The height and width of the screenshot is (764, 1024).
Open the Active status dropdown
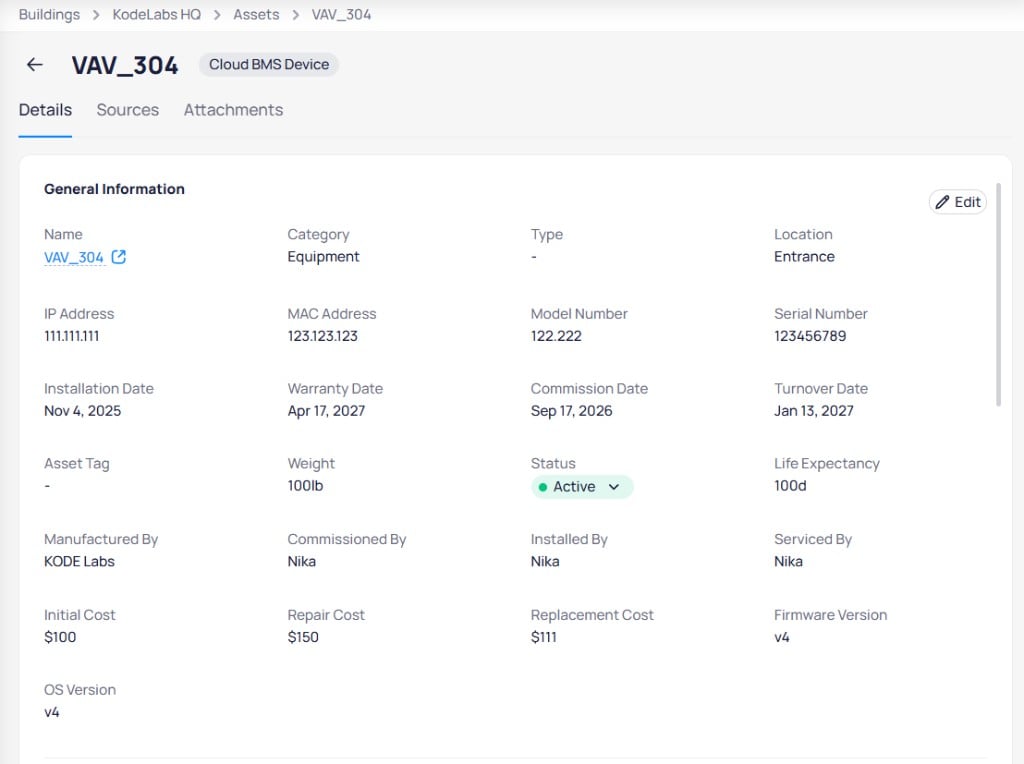tap(582, 486)
